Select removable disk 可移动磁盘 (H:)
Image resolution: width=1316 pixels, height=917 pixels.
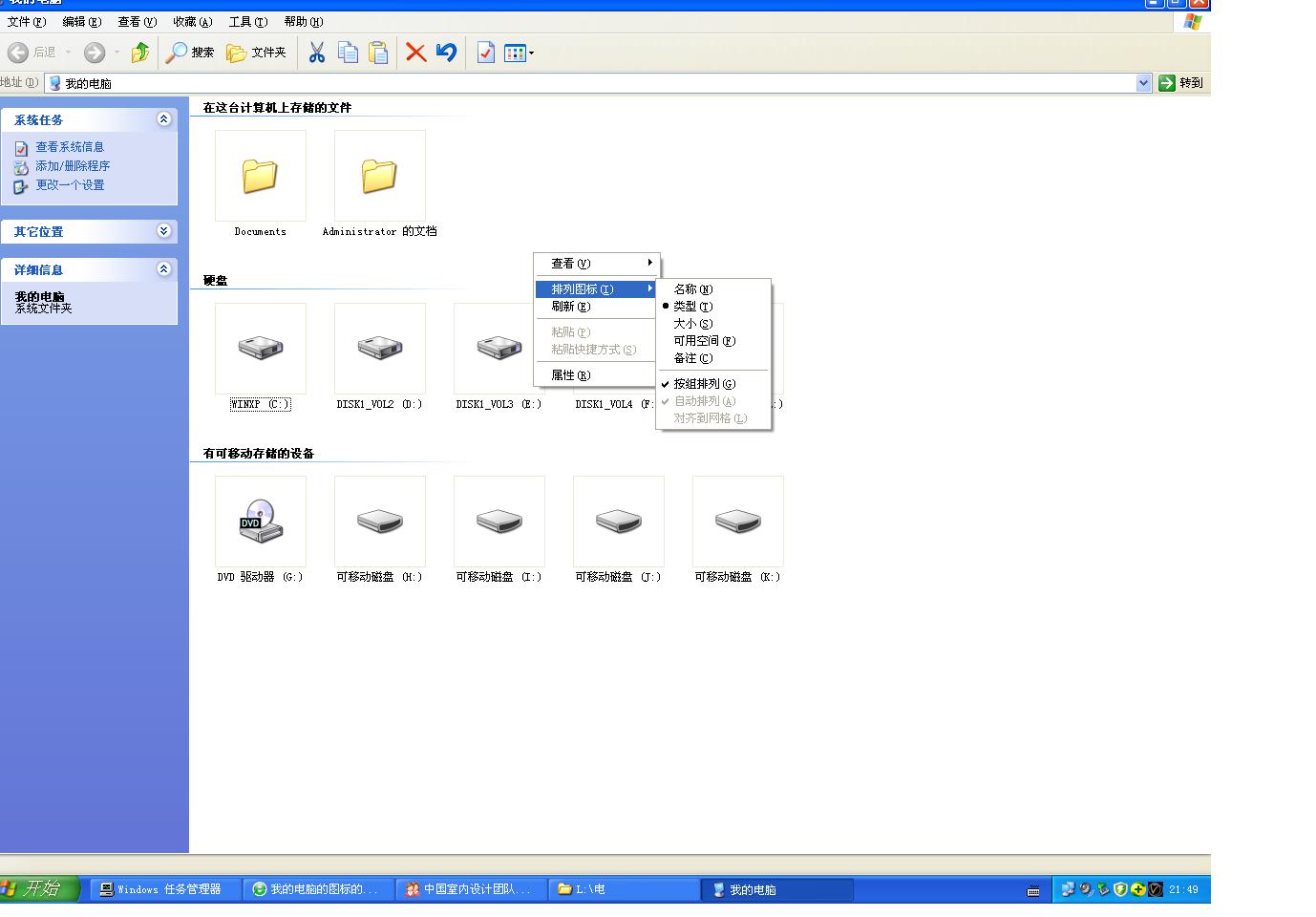tap(379, 529)
